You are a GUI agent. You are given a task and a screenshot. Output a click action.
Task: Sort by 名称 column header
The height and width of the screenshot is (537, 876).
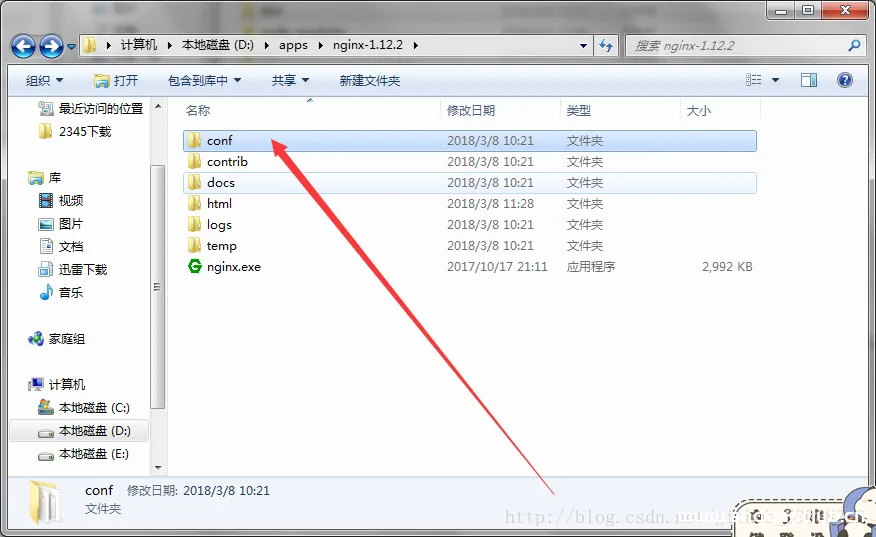[198, 111]
